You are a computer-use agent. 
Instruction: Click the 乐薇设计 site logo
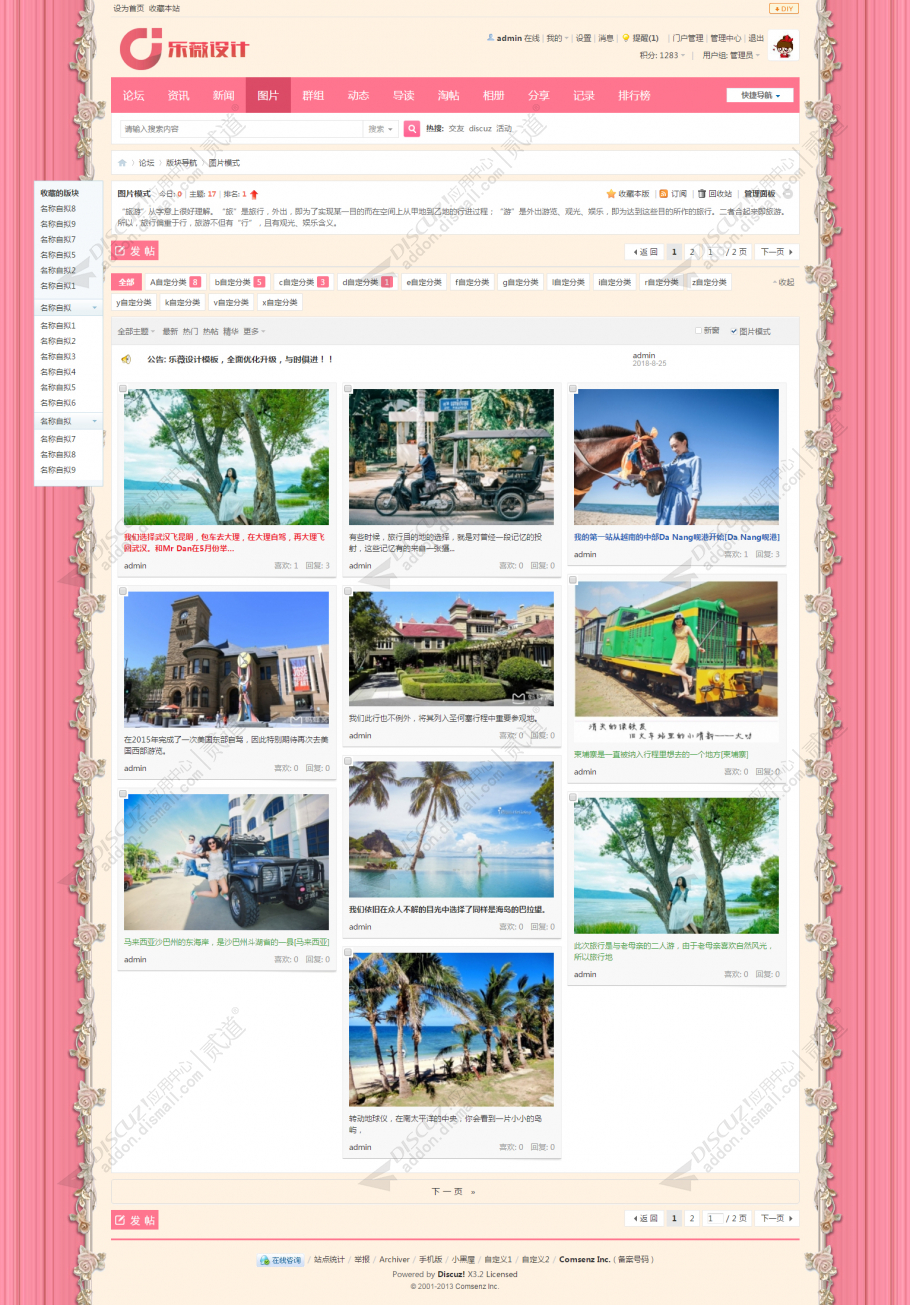(185, 49)
